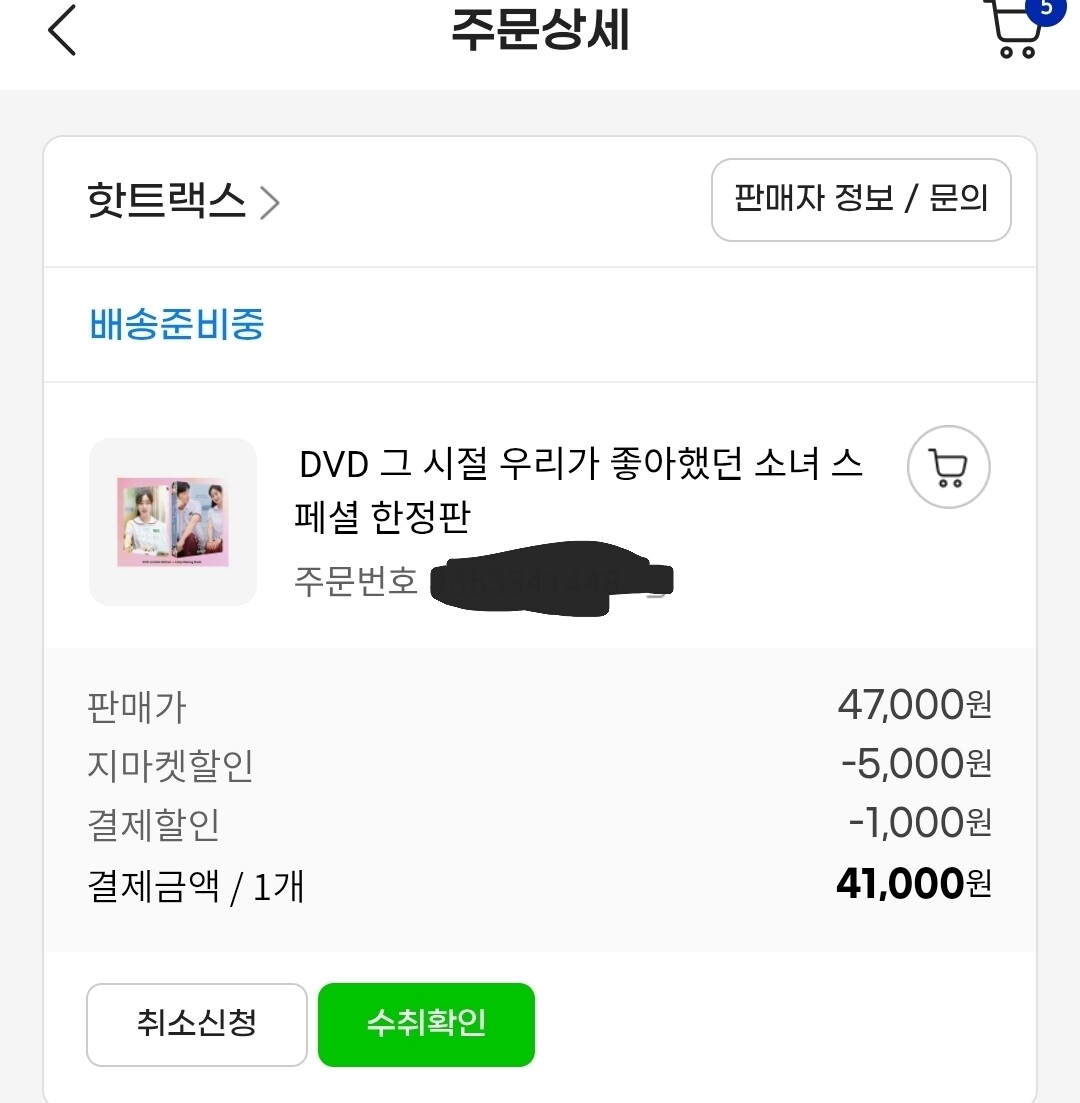Select the bold 41,000원 total amount

click(x=913, y=884)
